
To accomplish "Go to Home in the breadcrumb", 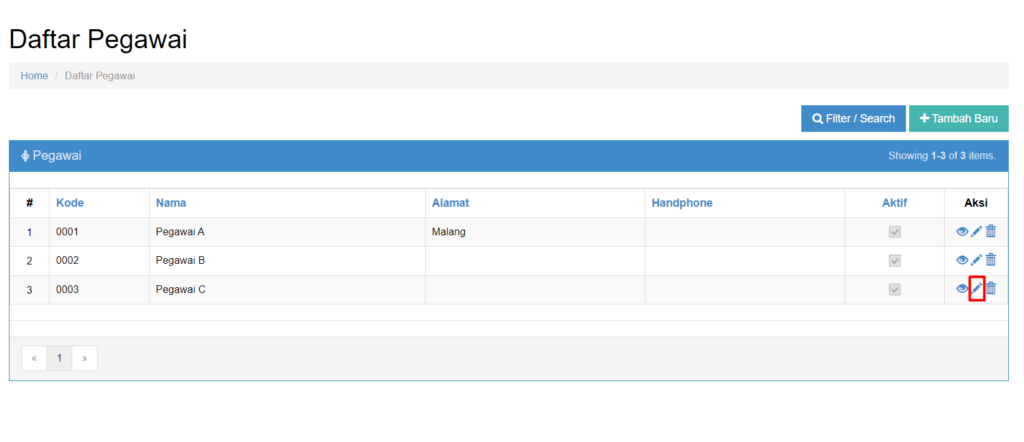I will (x=34, y=76).
